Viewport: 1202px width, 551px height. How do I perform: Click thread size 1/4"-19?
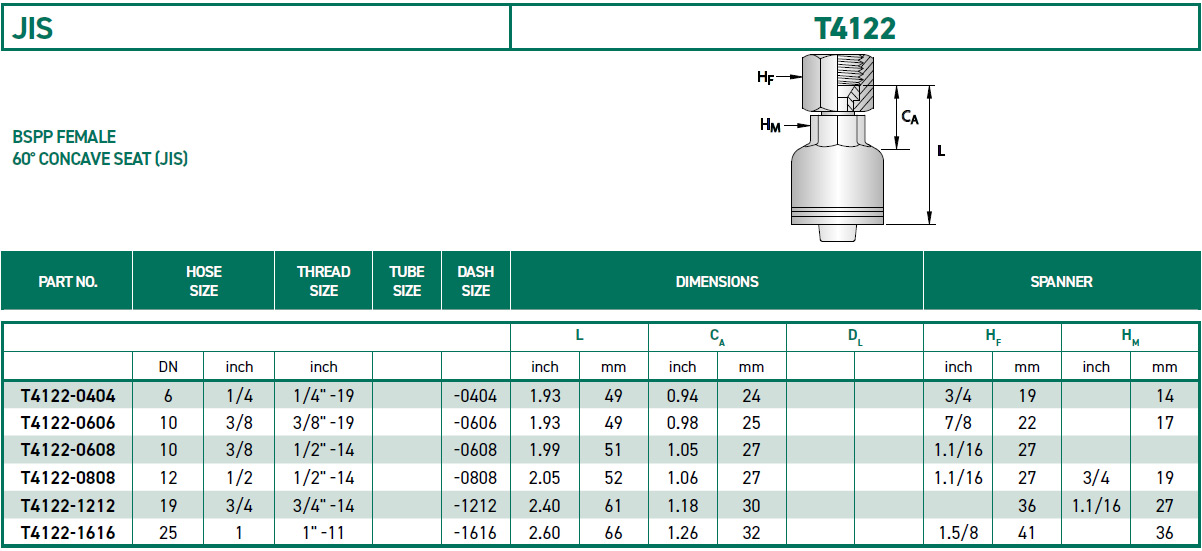pos(324,396)
